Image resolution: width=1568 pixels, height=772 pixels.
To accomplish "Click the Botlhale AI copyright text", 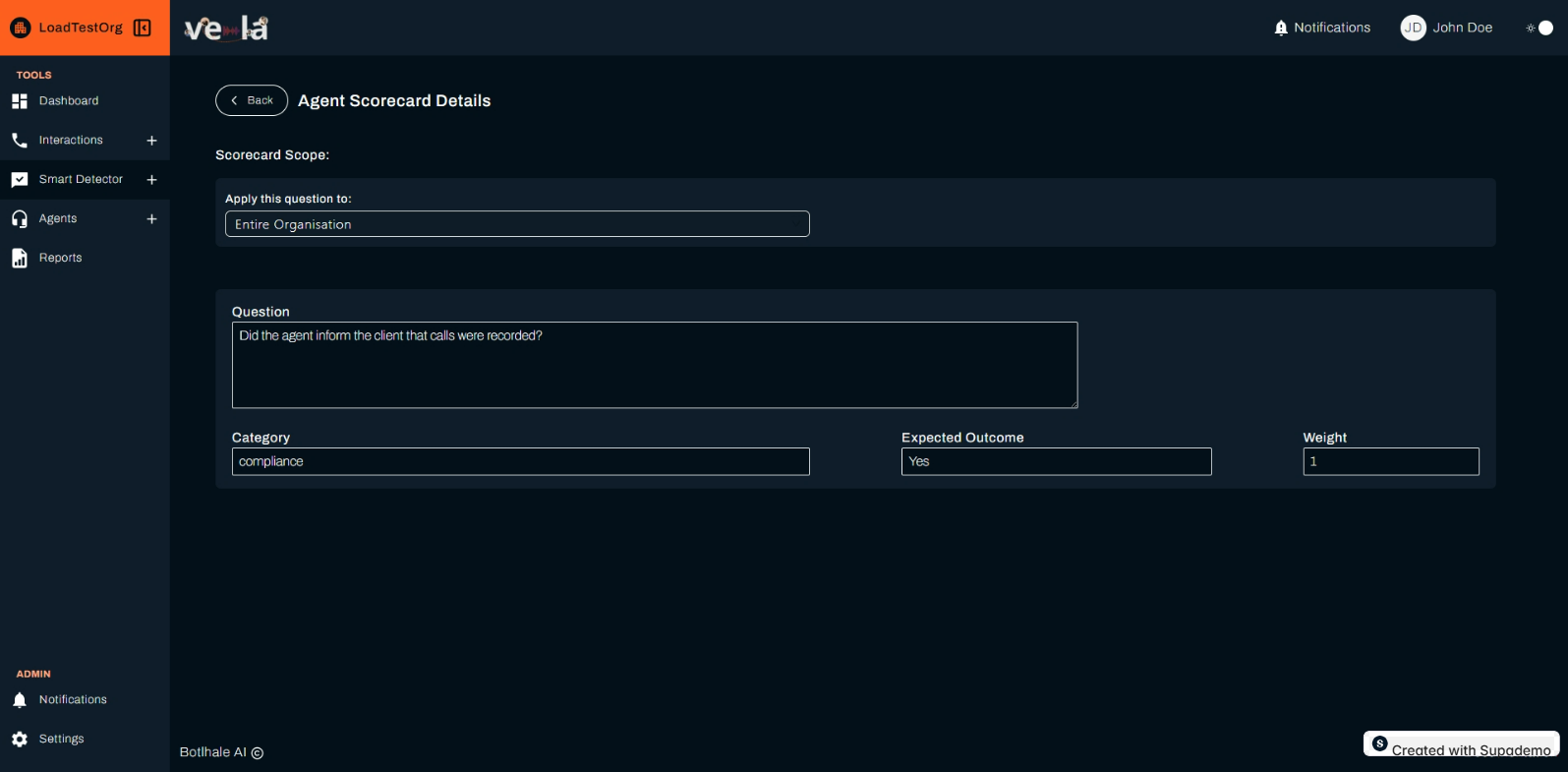I will pyautogui.click(x=221, y=752).
